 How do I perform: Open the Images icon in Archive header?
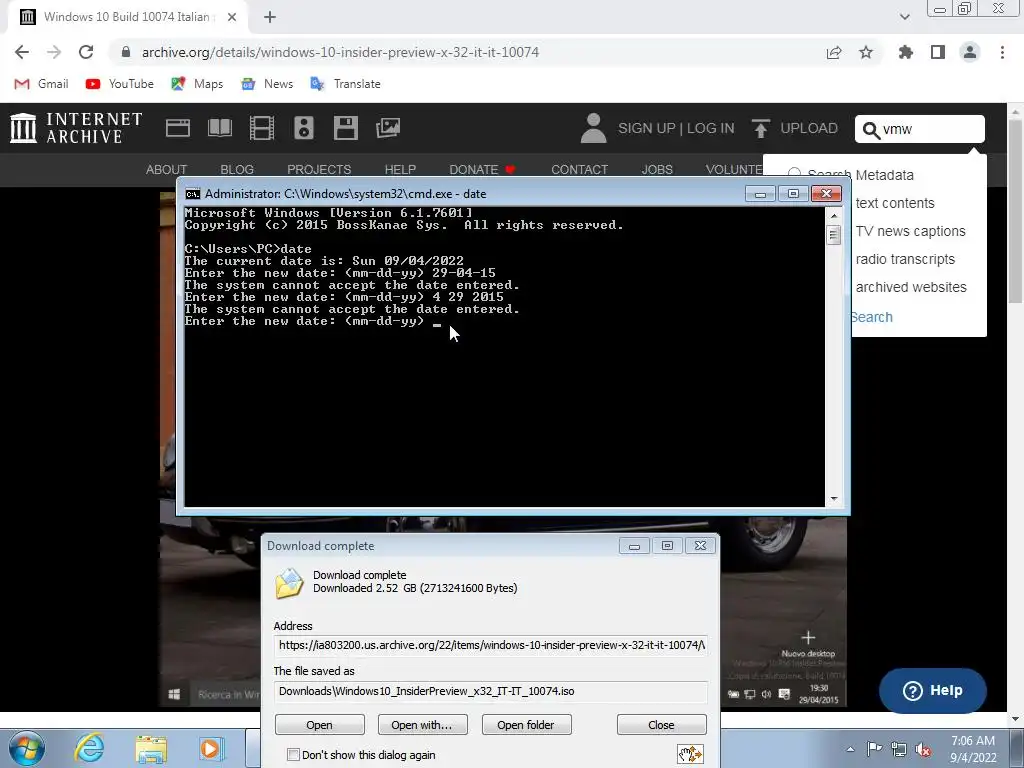point(388,128)
